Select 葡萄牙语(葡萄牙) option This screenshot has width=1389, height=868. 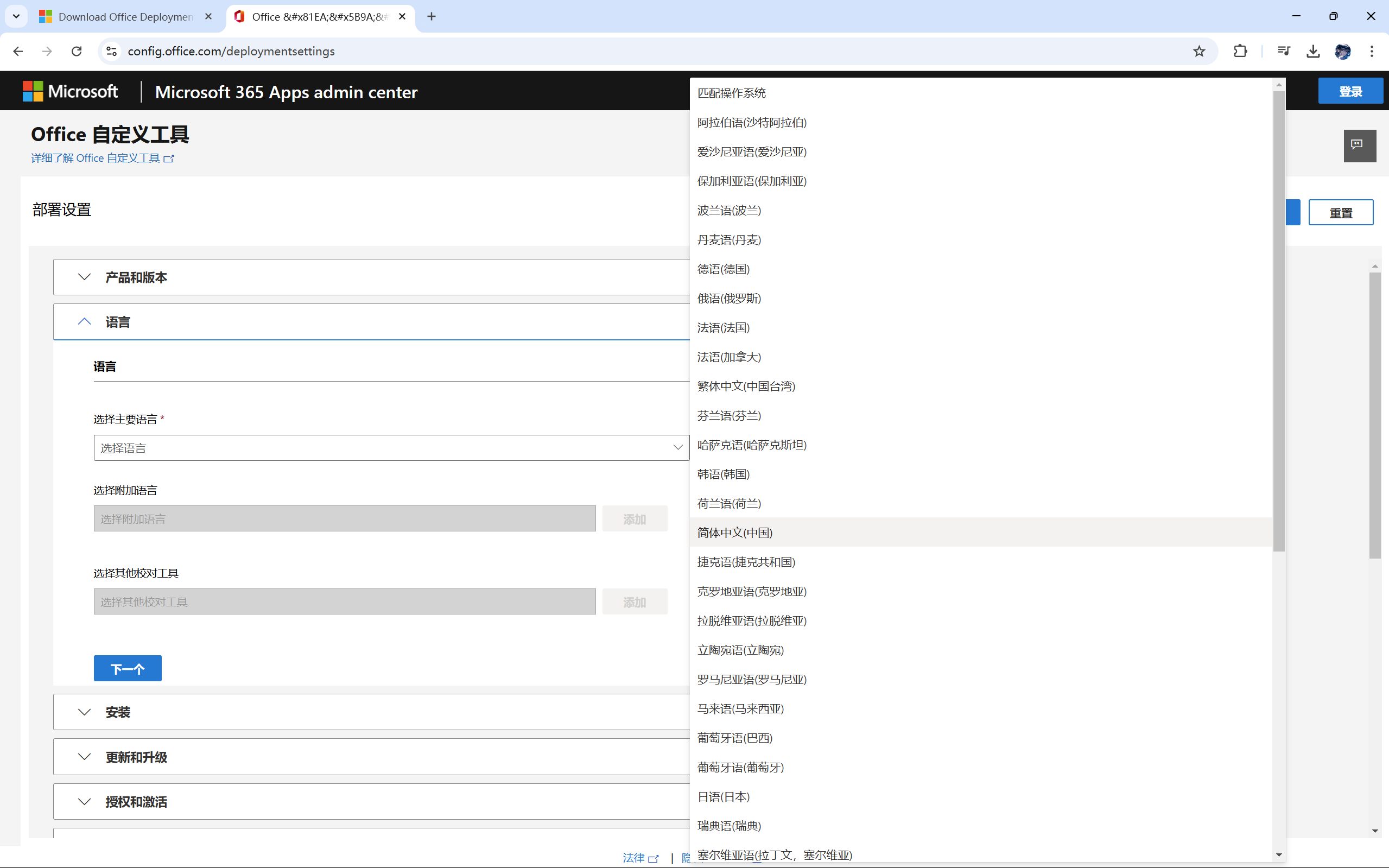[981, 767]
